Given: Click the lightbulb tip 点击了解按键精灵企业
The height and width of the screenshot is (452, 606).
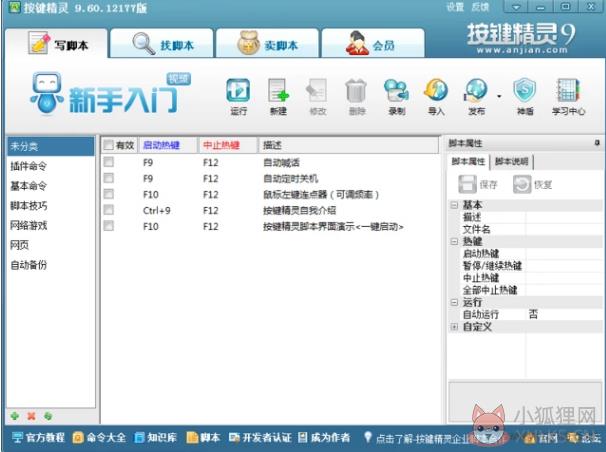Looking at the screenshot, I should click(416, 438).
